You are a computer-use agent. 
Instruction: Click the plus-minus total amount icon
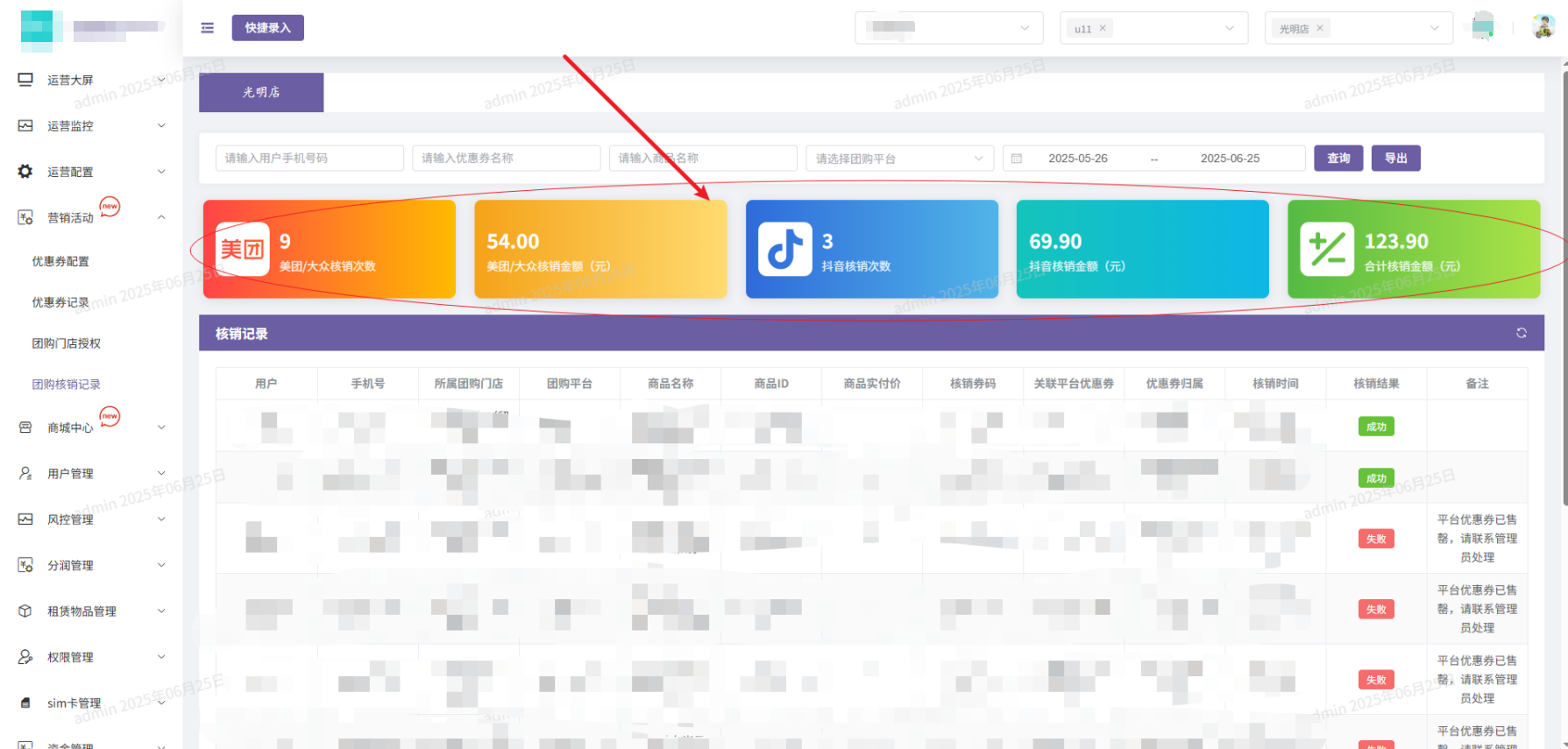point(1326,250)
